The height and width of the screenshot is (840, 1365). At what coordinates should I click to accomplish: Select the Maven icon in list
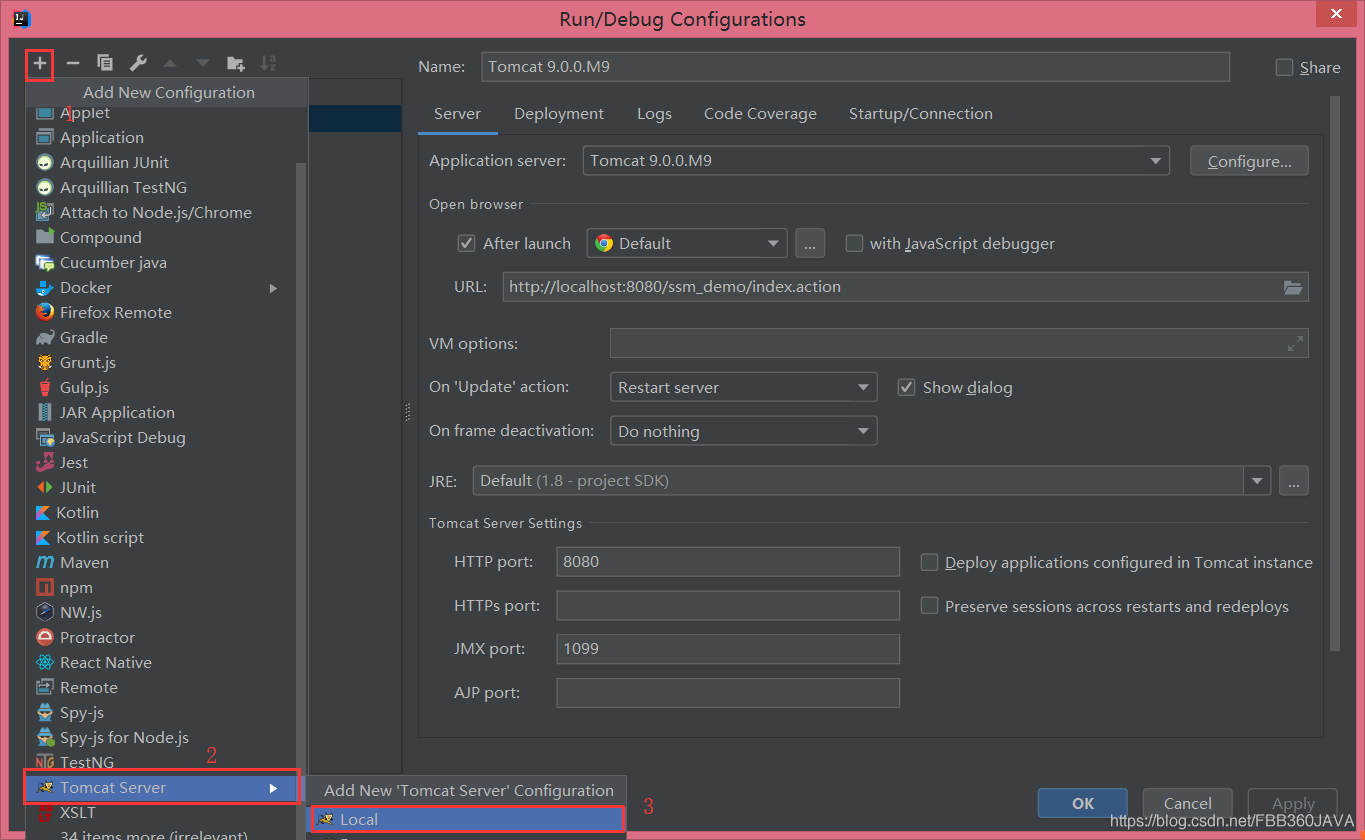click(x=44, y=562)
